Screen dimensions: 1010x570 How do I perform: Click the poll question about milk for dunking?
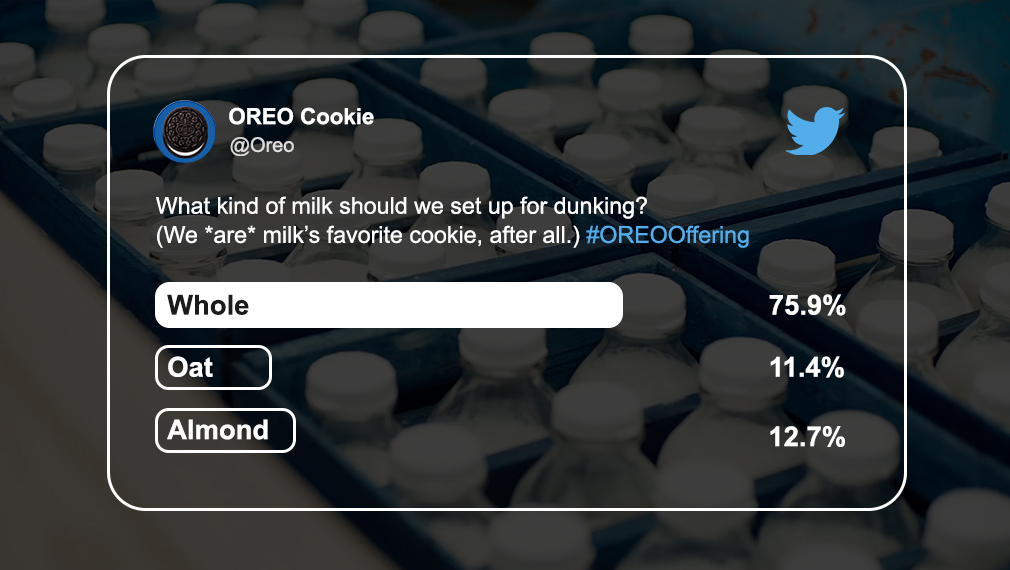point(401,206)
